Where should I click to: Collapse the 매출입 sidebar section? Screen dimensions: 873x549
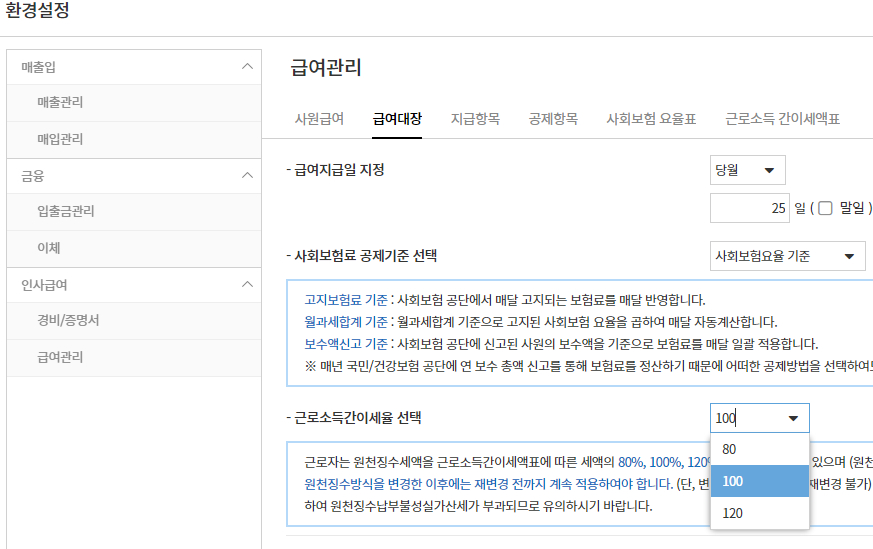[x=247, y=67]
